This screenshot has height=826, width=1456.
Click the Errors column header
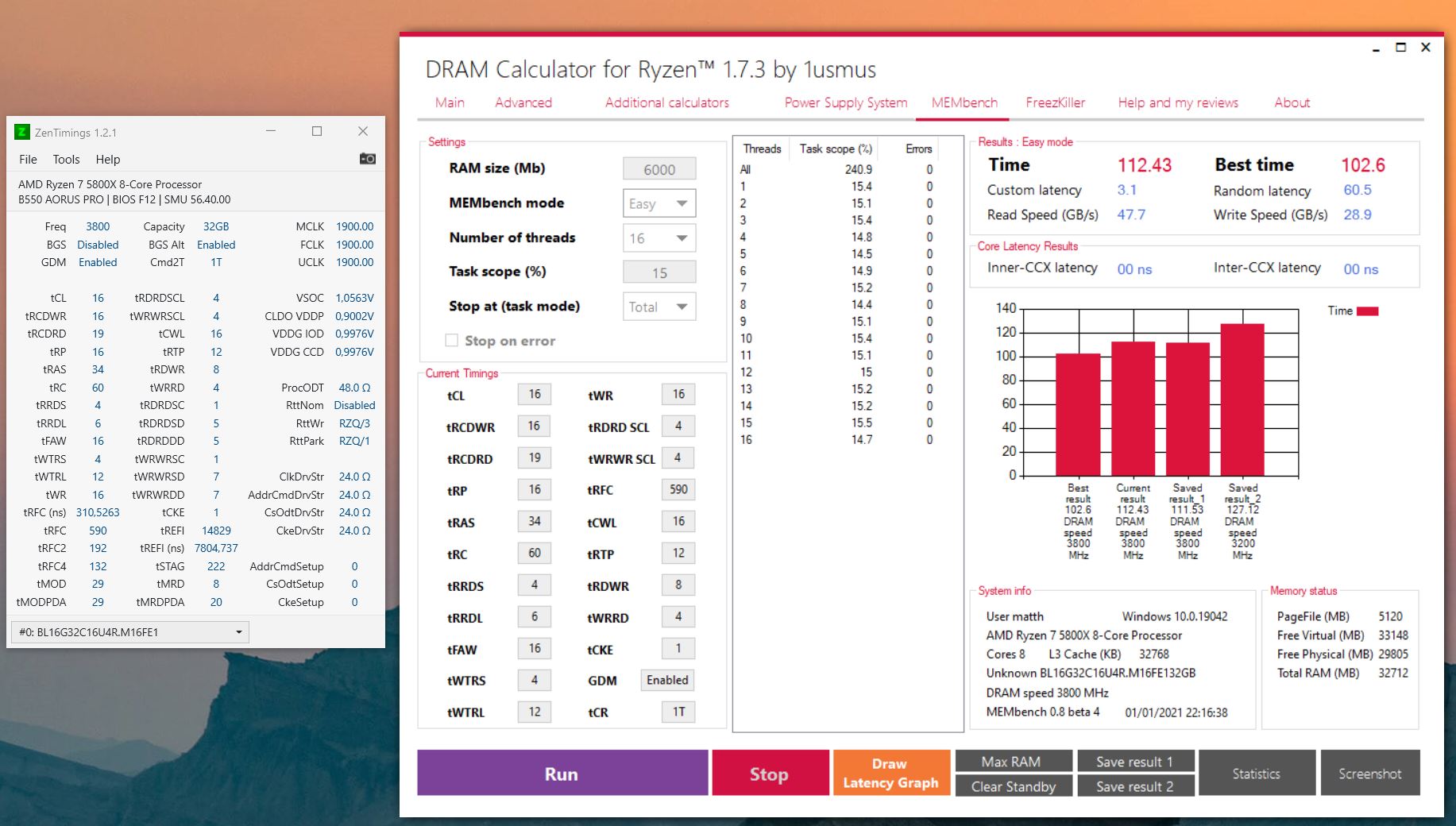click(919, 149)
